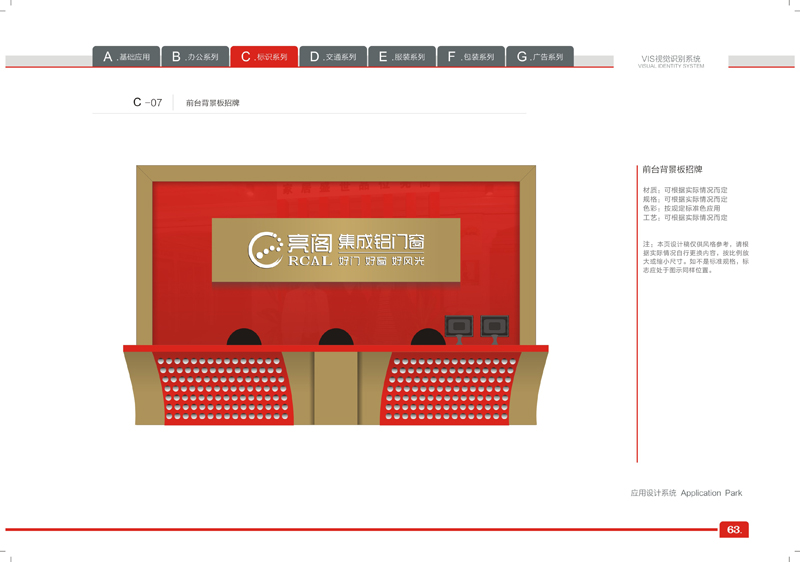Click the RCAL lettering on the sign
Image resolution: width=800 pixels, height=562 pixels.
[x=310, y=261]
